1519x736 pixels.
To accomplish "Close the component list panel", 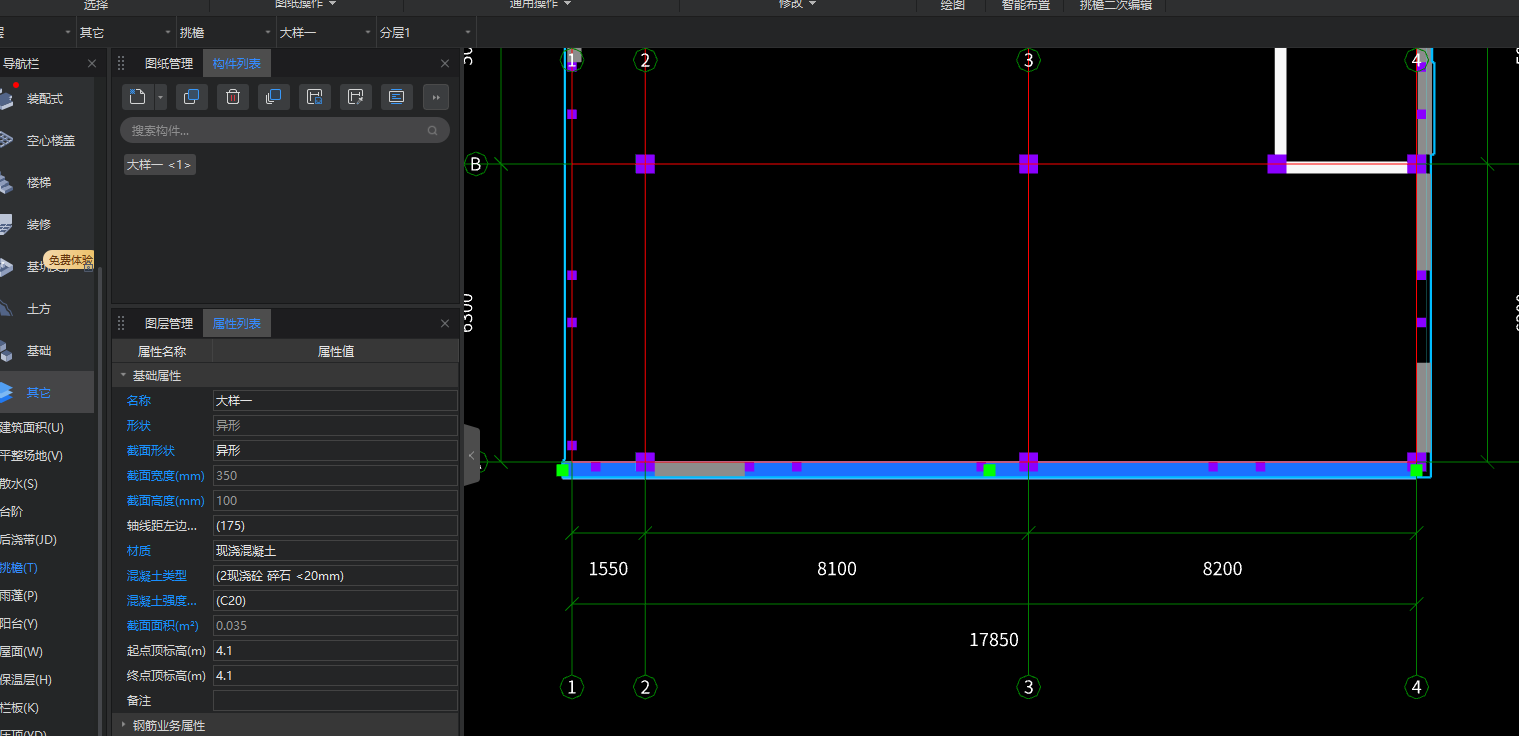I will 445,63.
